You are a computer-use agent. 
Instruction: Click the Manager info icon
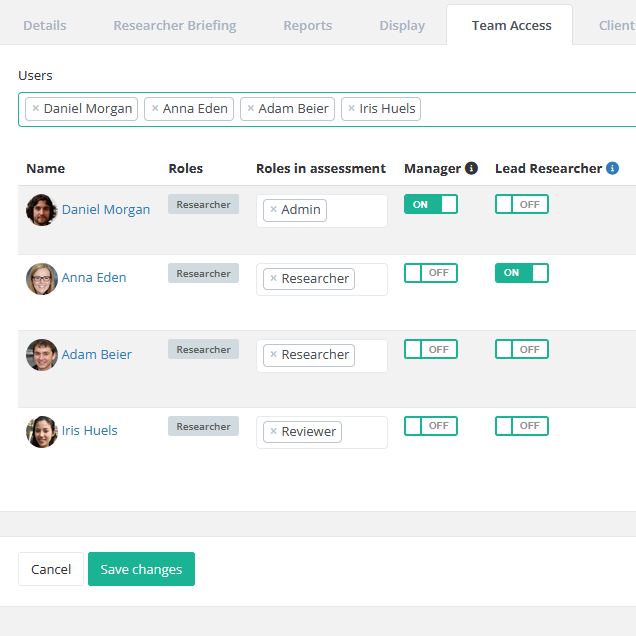[x=471, y=169]
